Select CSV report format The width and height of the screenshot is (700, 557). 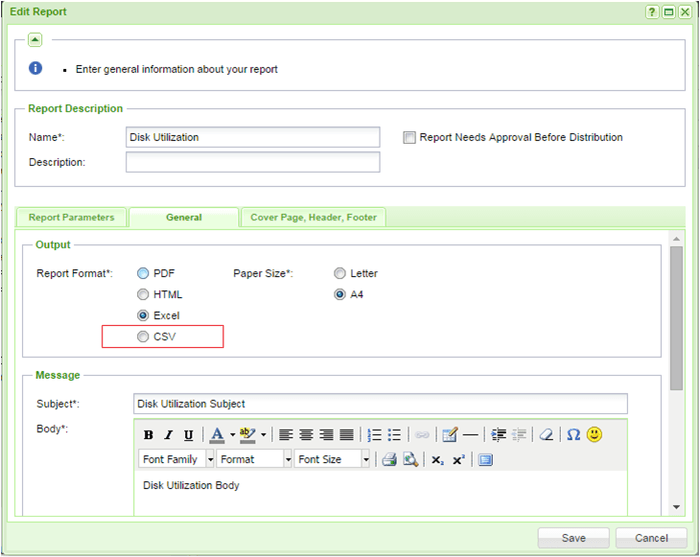[x=144, y=337]
